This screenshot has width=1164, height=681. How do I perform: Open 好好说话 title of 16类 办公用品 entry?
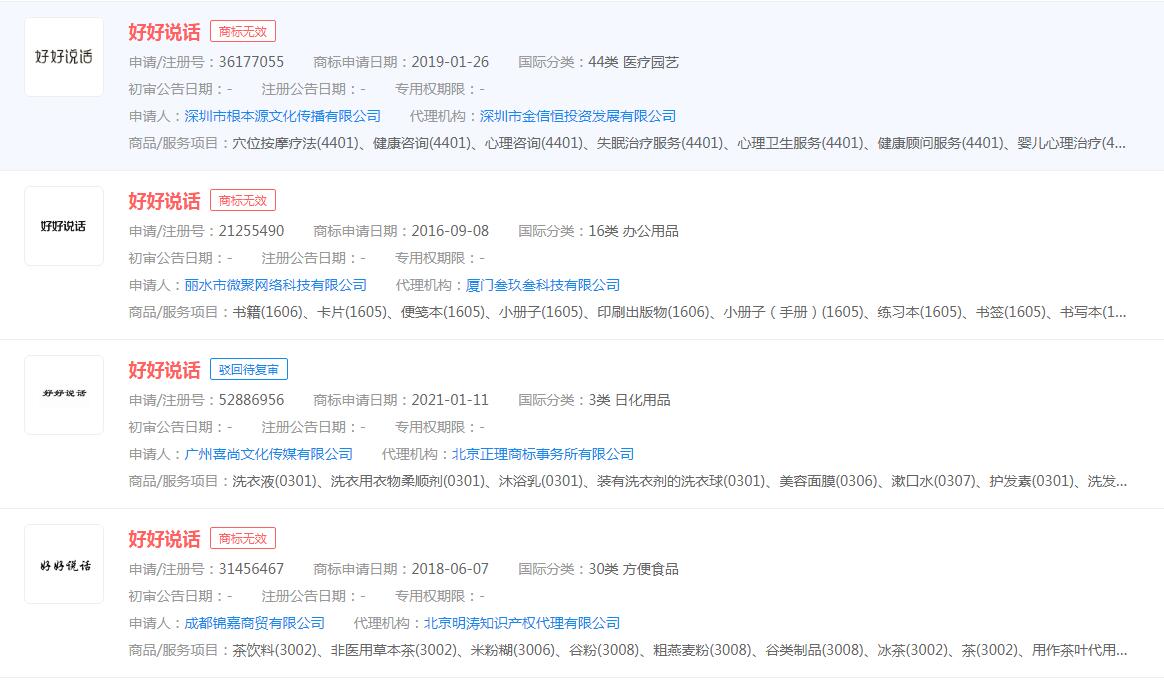(x=164, y=201)
